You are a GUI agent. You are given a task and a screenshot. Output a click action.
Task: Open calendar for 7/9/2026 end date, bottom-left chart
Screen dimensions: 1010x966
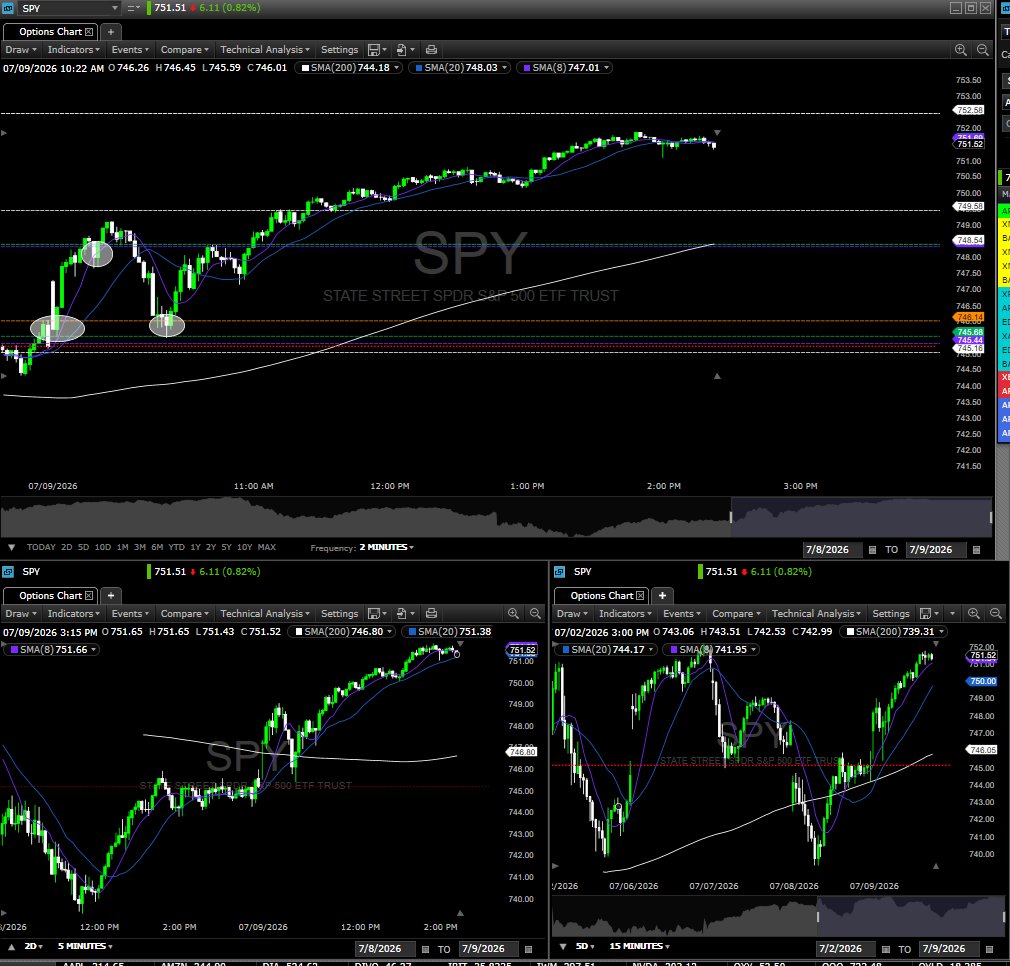[x=529, y=949]
